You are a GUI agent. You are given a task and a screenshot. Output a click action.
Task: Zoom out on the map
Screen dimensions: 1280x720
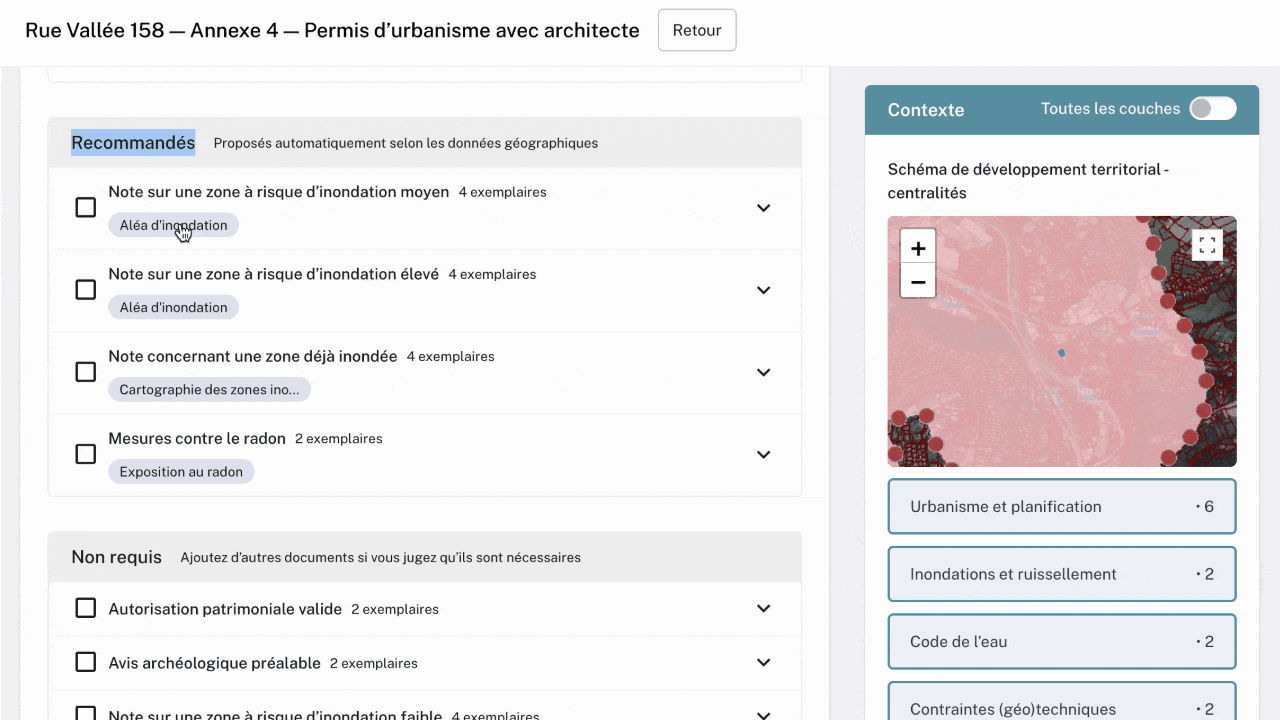917,282
